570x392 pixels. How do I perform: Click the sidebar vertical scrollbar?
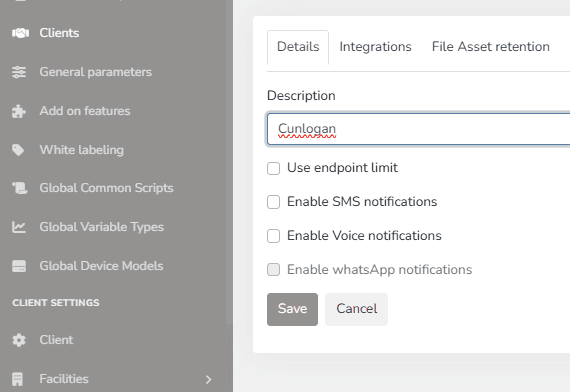coord(229,162)
